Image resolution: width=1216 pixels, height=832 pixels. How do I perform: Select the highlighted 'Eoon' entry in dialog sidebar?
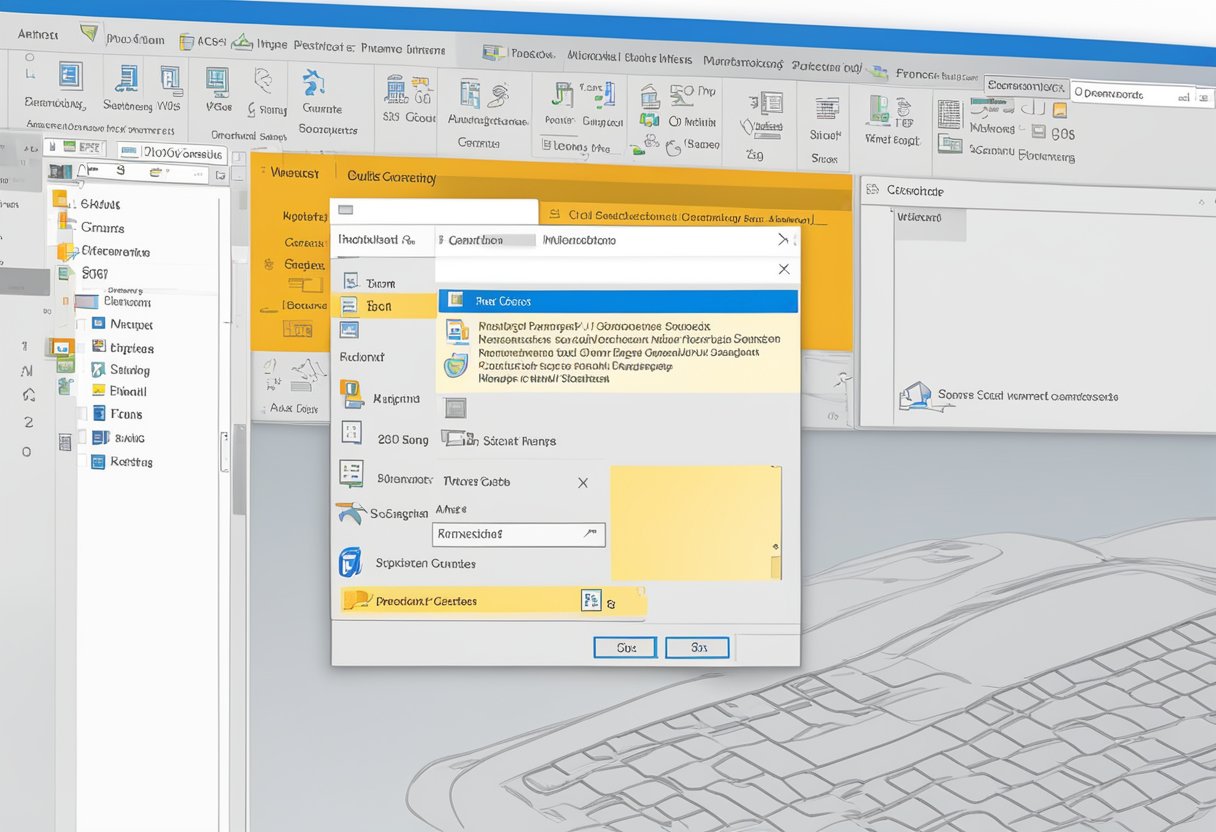380,307
